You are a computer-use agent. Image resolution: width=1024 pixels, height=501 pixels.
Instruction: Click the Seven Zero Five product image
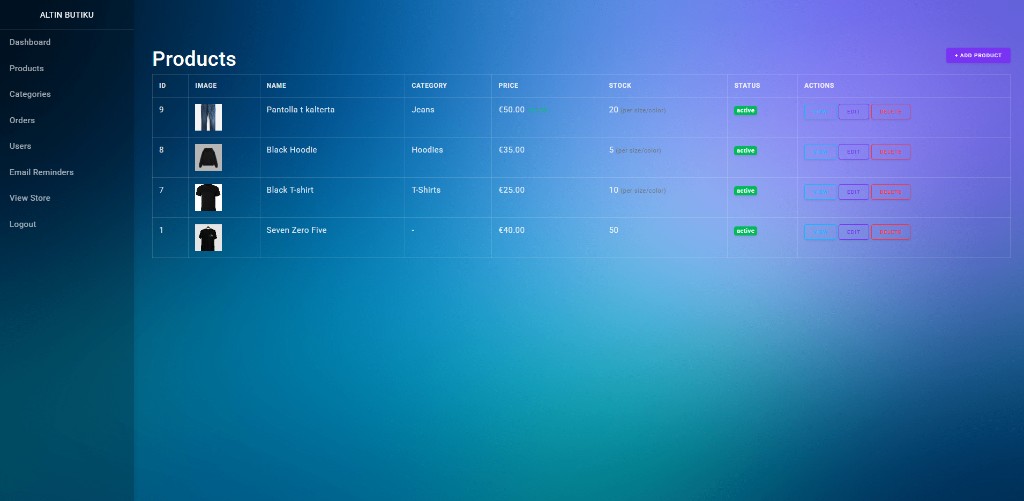208,237
